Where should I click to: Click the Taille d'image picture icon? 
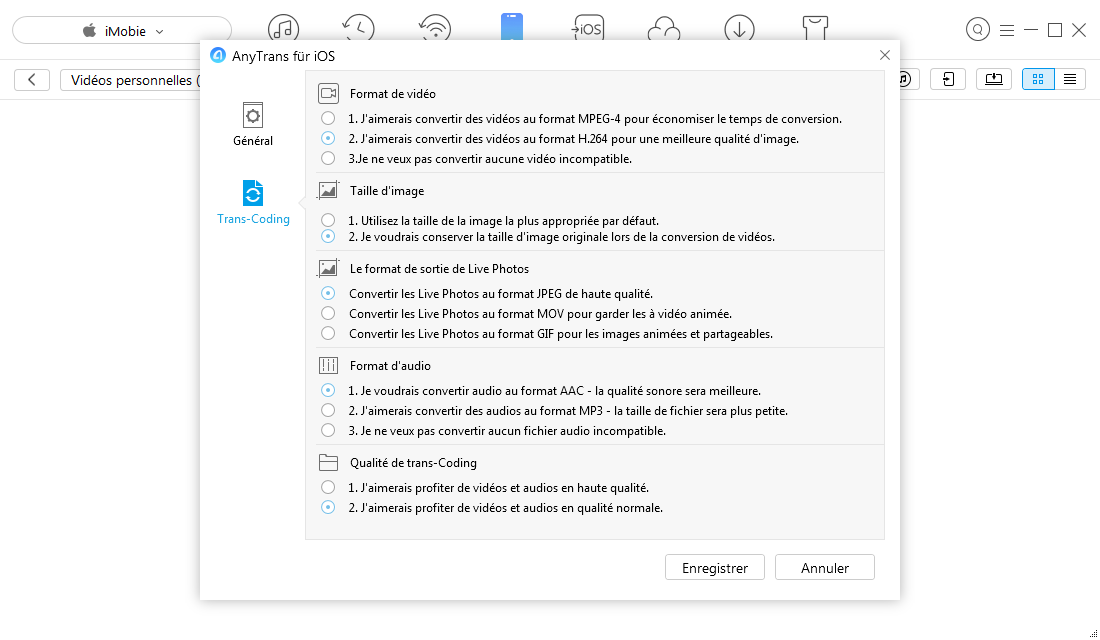pyautogui.click(x=328, y=190)
